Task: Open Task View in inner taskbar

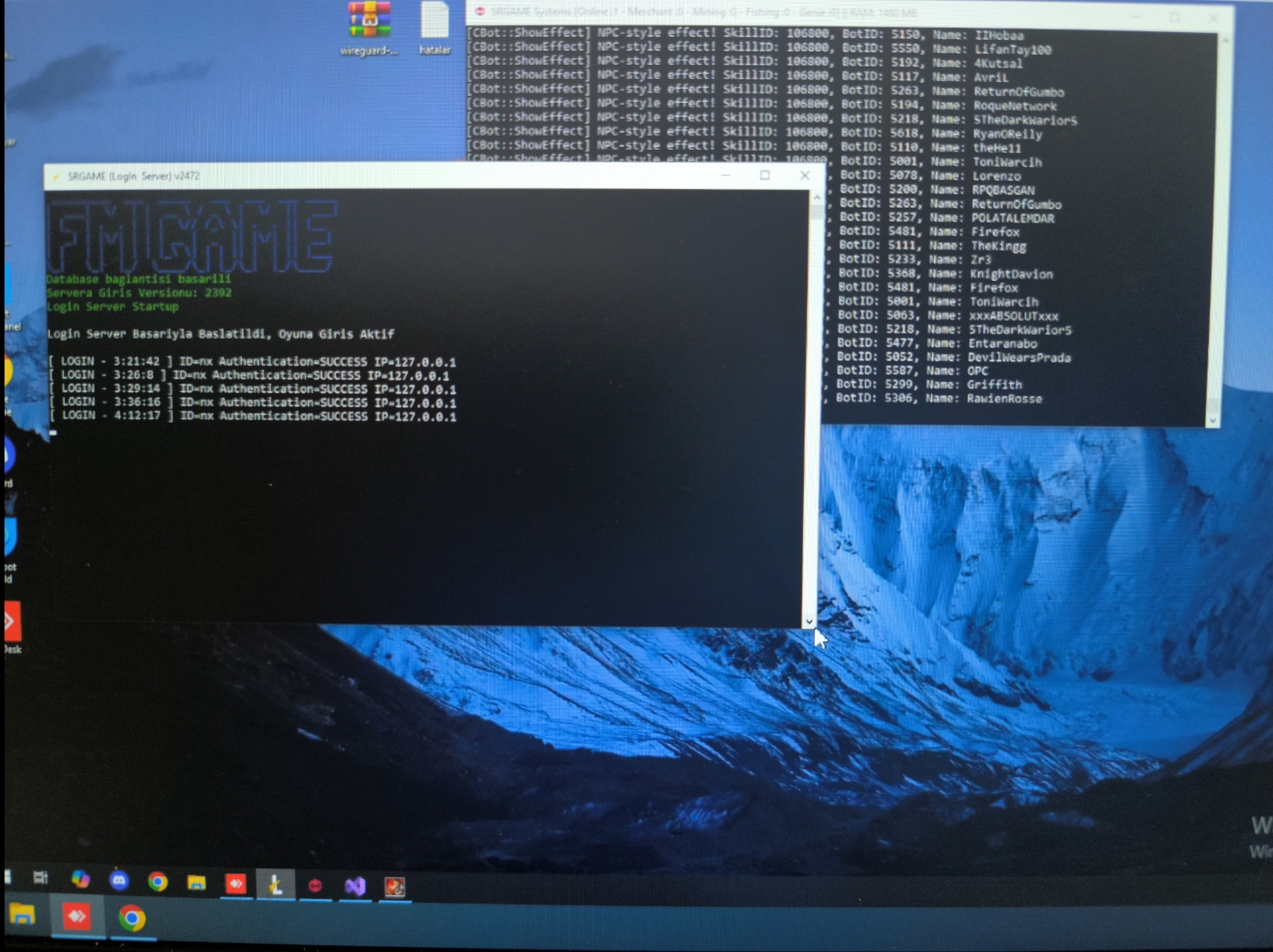Action: (x=41, y=878)
